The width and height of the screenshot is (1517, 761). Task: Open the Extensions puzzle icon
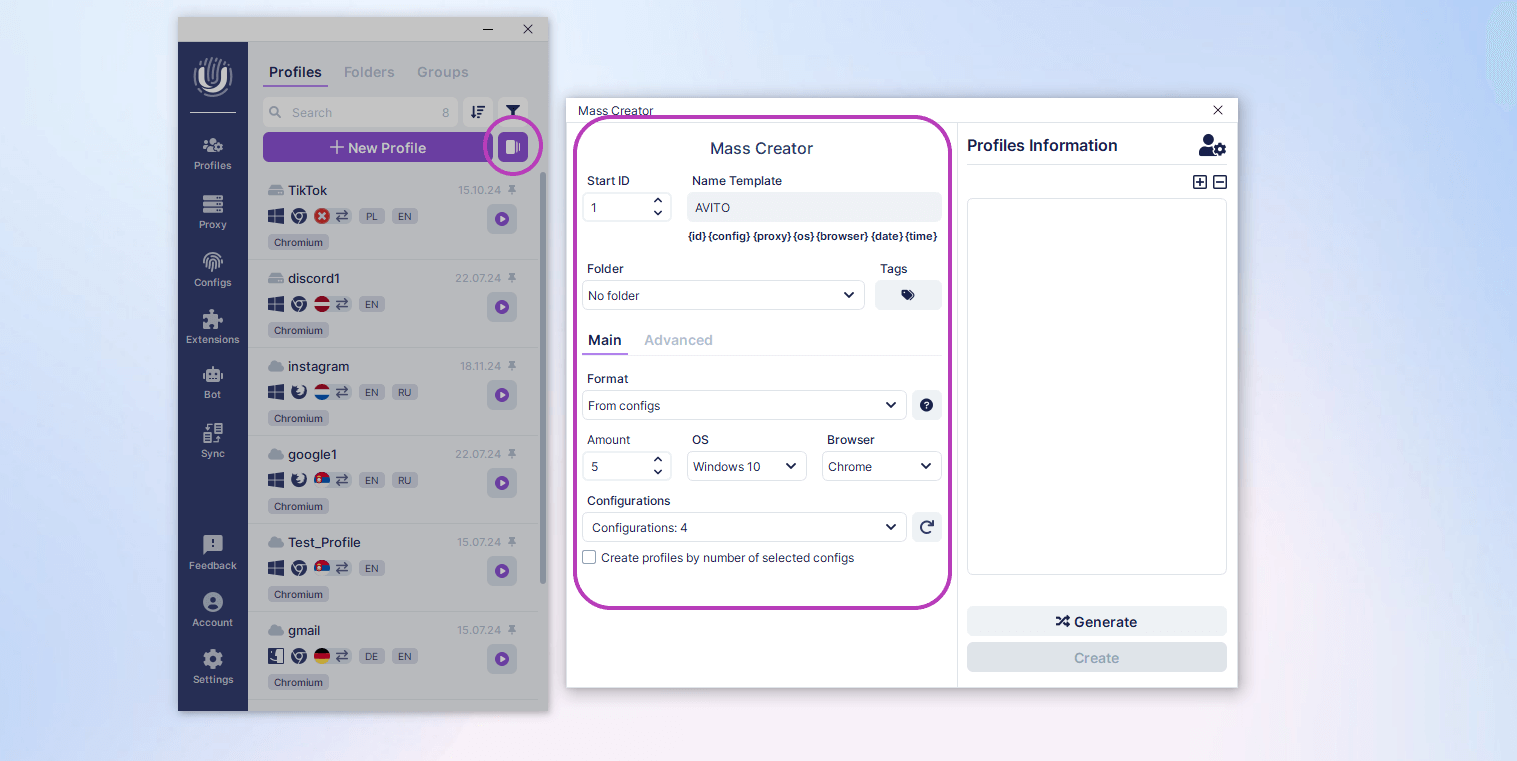click(212, 326)
